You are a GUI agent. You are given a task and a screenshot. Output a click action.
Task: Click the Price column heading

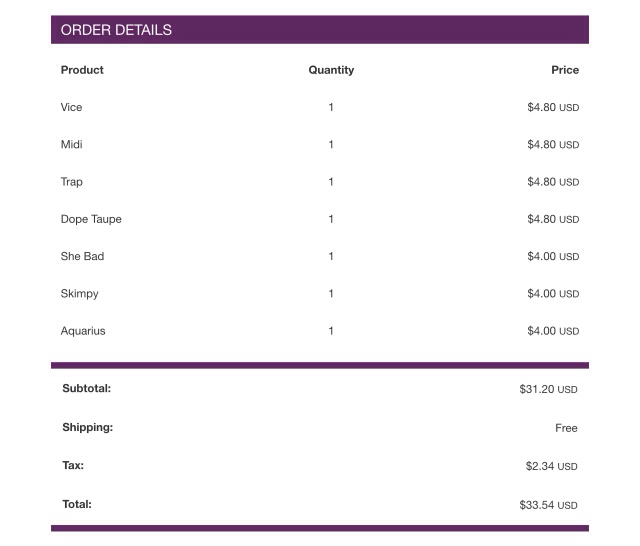565,70
